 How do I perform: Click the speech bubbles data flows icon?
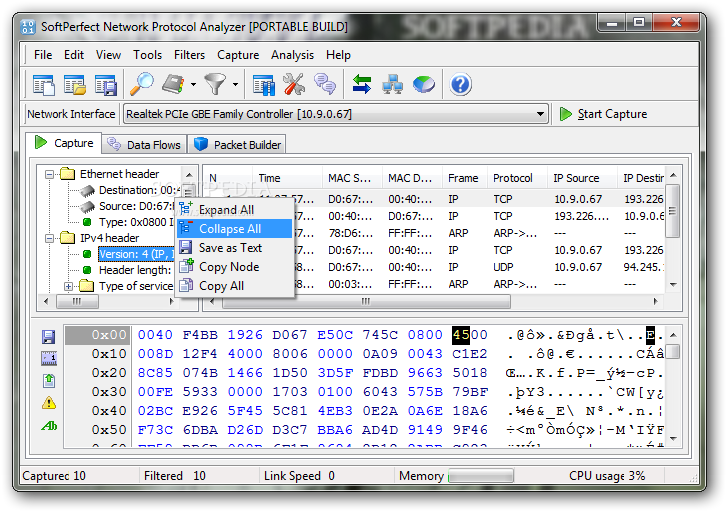pos(325,84)
